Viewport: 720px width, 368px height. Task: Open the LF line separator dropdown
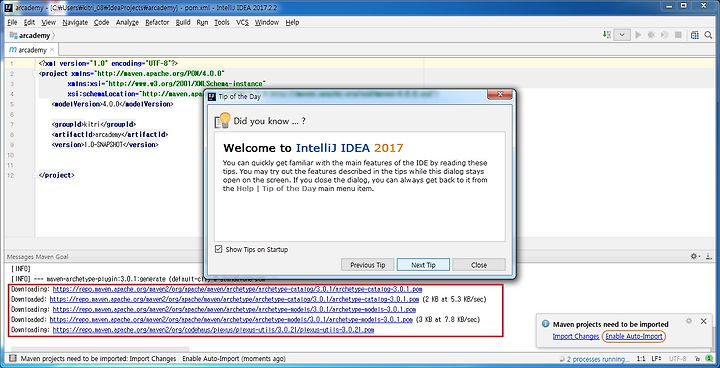pos(657,359)
